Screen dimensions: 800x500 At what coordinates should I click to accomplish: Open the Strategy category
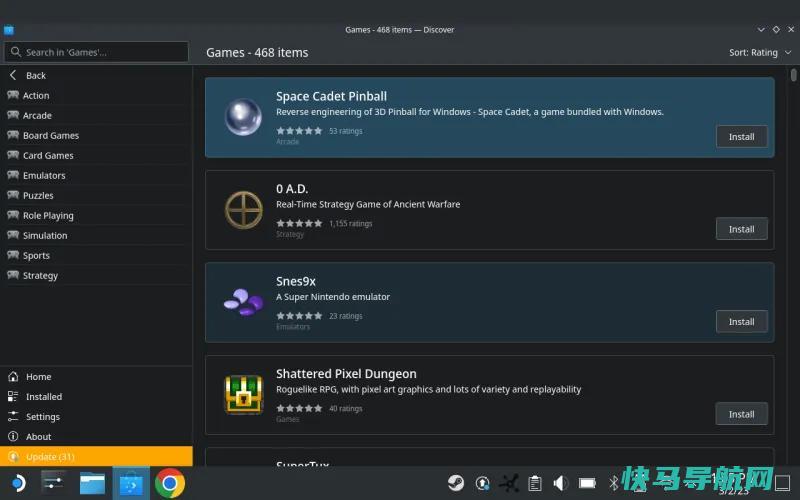pyautogui.click(x=96, y=275)
